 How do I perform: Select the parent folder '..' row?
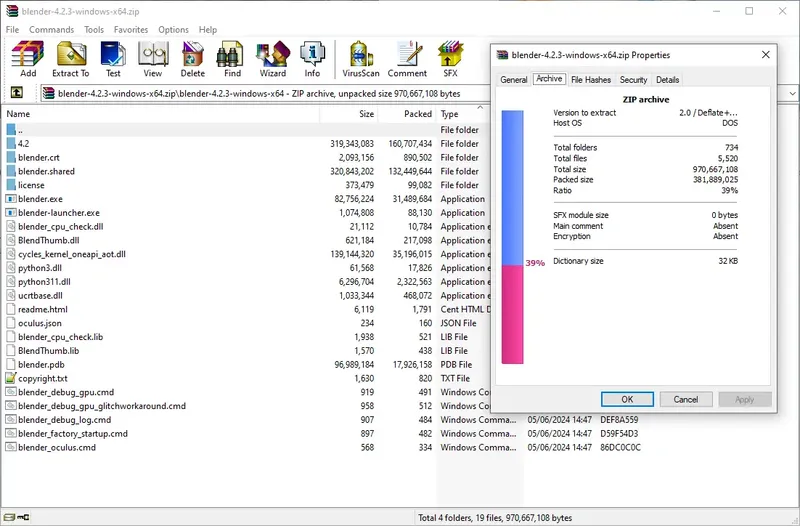[245, 130]
